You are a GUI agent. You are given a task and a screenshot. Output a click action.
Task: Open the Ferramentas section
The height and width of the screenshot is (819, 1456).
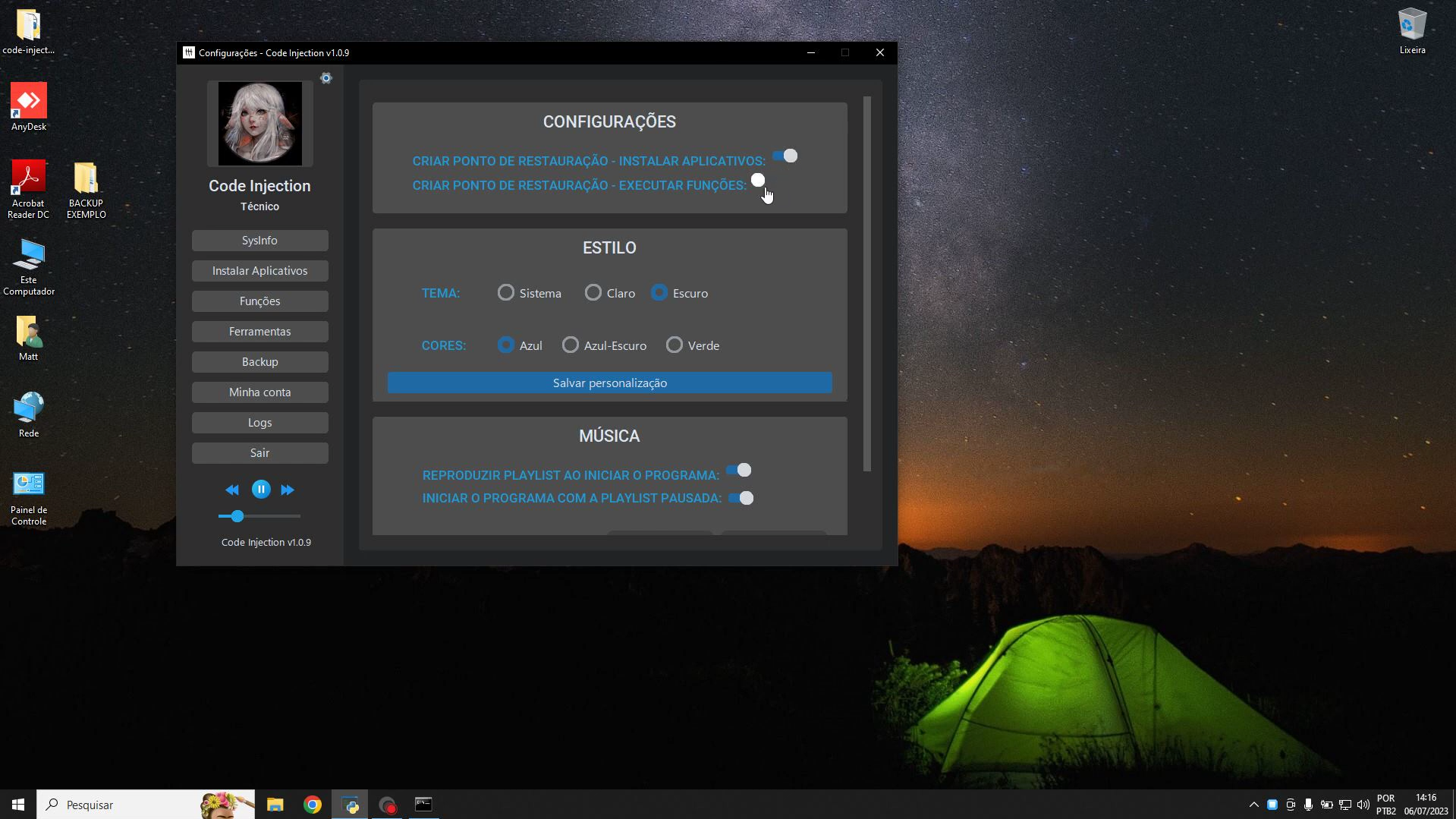coord(259,332)
